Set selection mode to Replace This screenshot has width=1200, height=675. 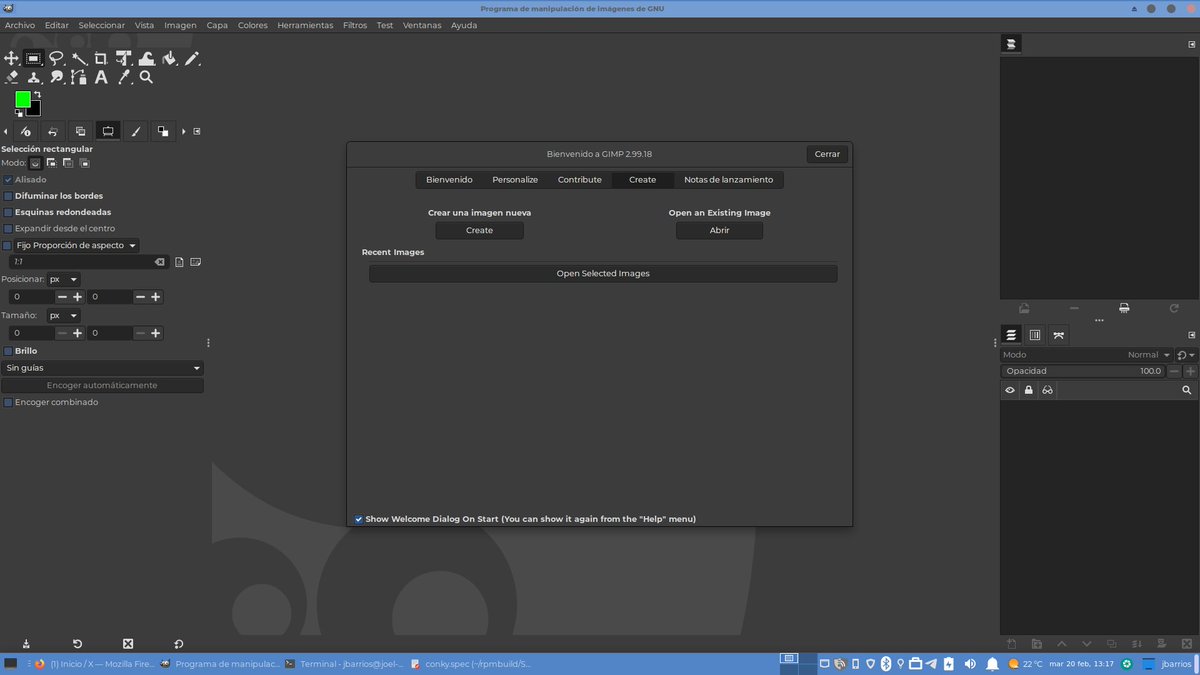(35, 163)
